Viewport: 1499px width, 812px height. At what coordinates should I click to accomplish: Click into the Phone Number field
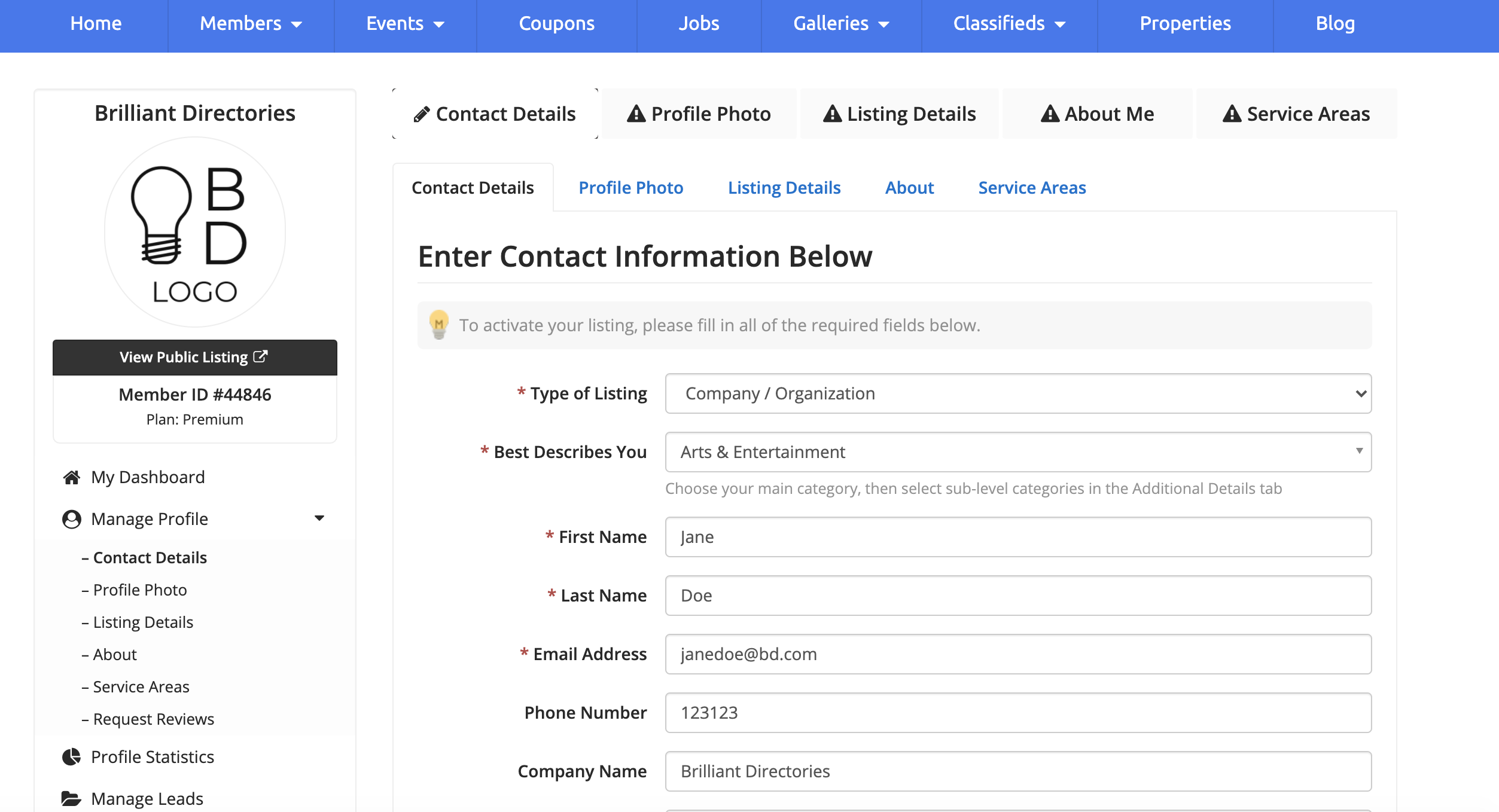[1018, 713]
